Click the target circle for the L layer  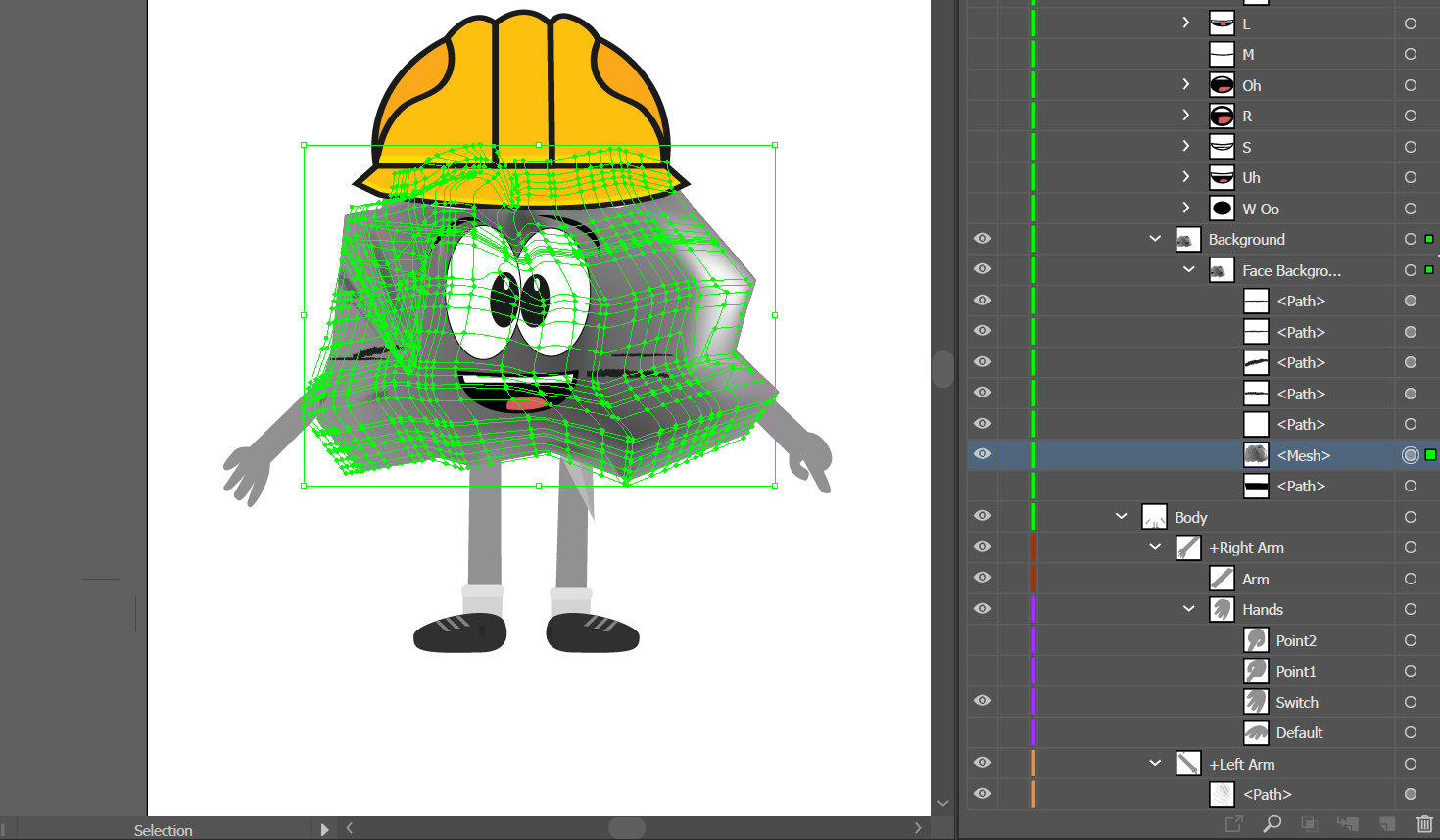tap(1411, 23)
